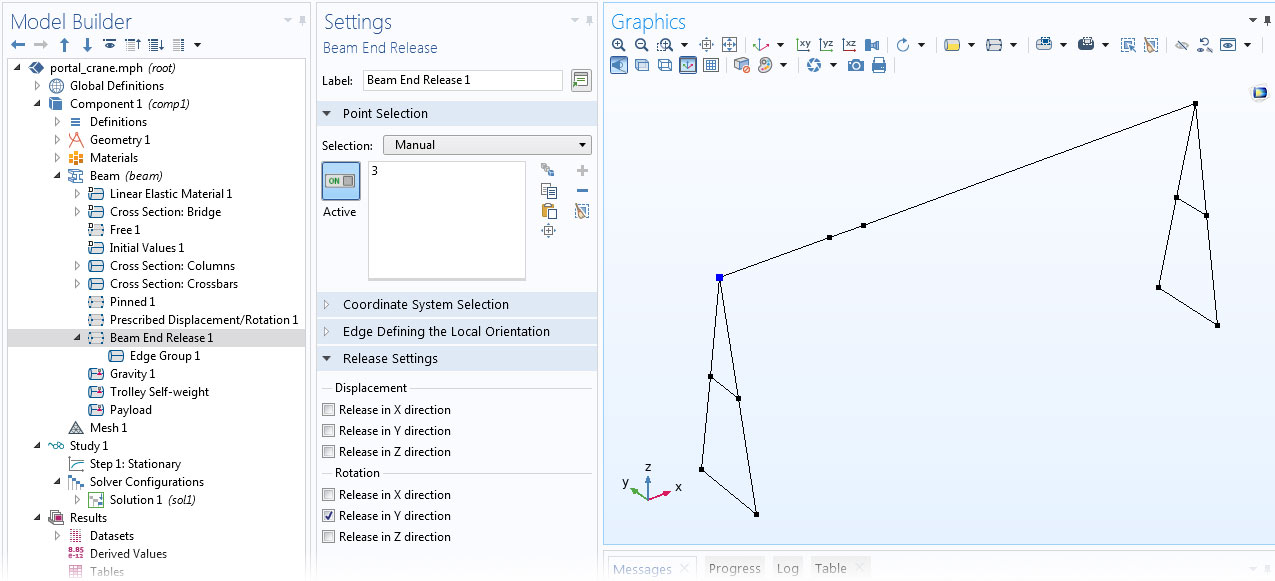Move up using the blue up arrow
Image resolution: width=1275 pixels, height=581 pixels.
point(64,45)
